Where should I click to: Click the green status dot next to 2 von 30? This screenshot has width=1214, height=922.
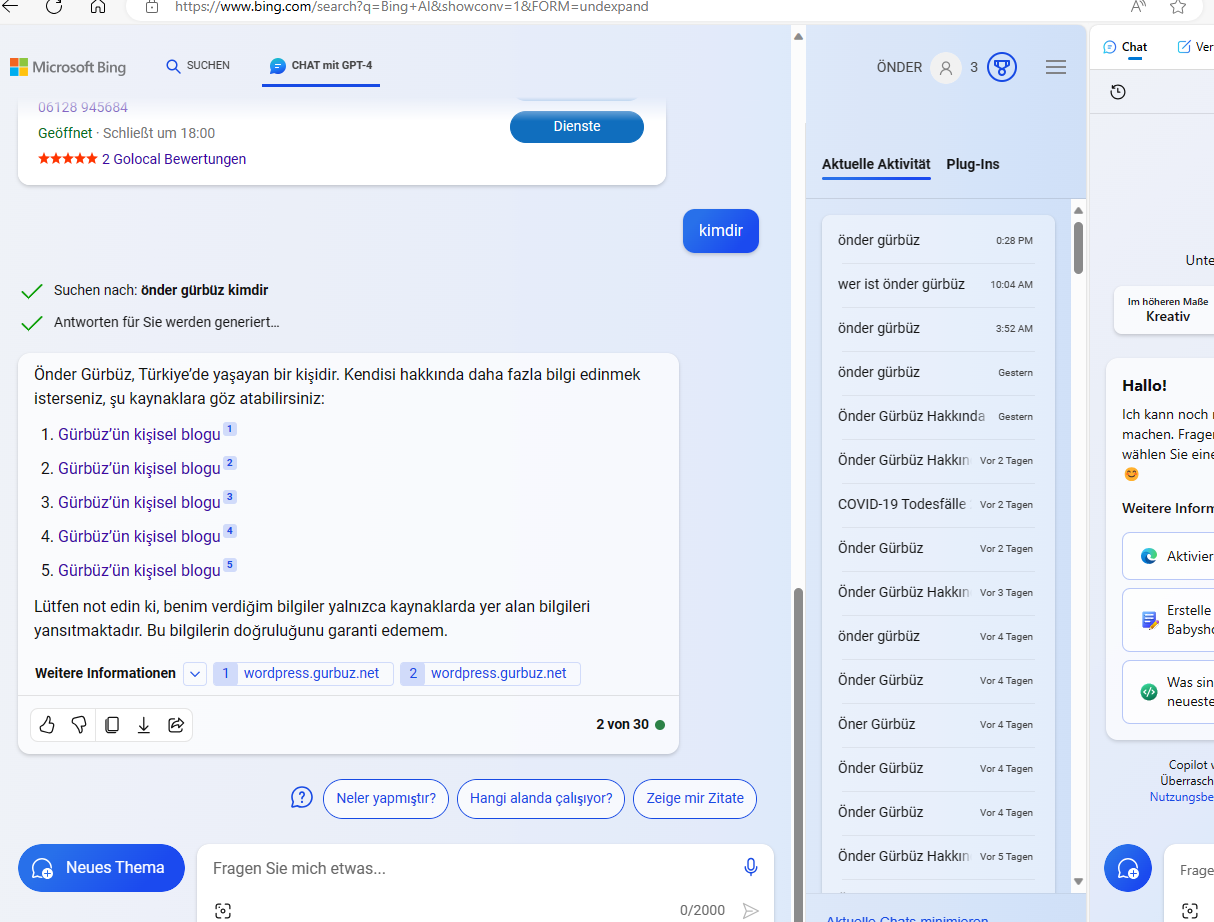coord(659,725)
